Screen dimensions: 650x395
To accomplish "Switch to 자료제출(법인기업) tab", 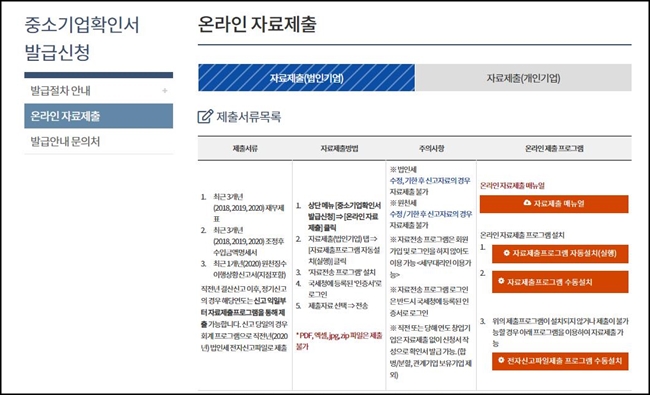I will point(306,78).
